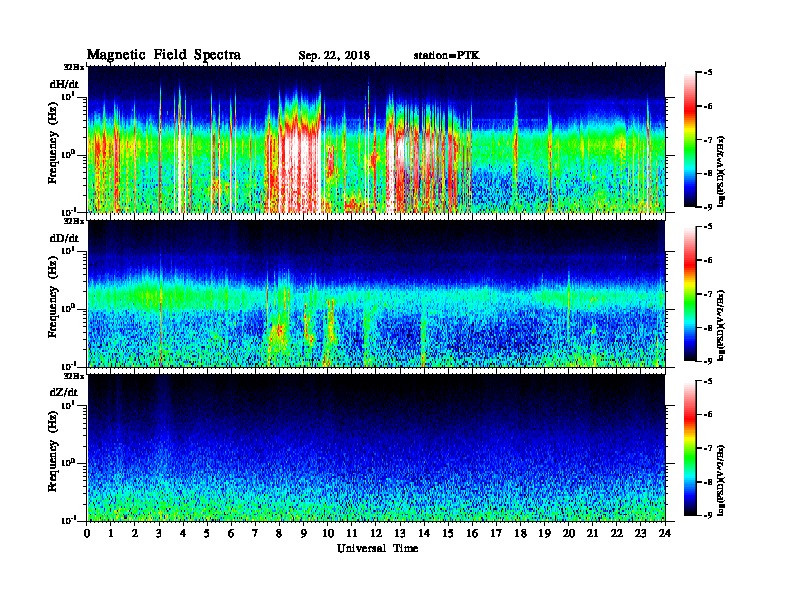The image size is (792, 612).
Task: Click hour "3" on the Universal Time axis
Action: (159, 534)
